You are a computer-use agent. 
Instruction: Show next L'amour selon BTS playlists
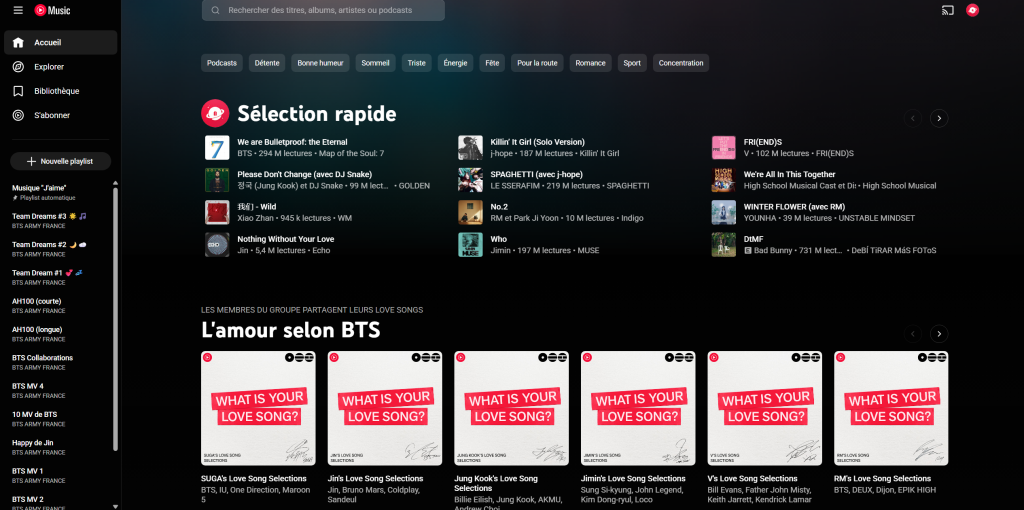938,334
